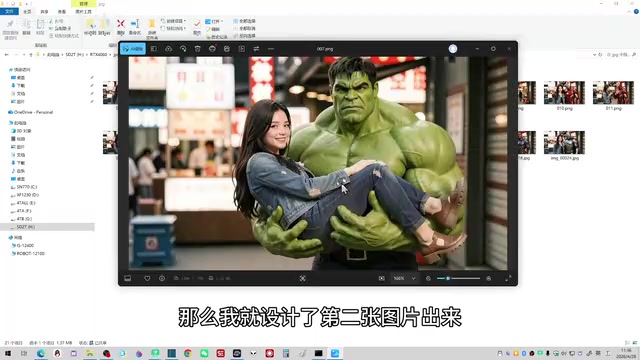Zoom out with the minus magnifier icon
Image resolution: width=640 pixels, height=360 pixels.
pyautogui.click(x=428, y=278)
